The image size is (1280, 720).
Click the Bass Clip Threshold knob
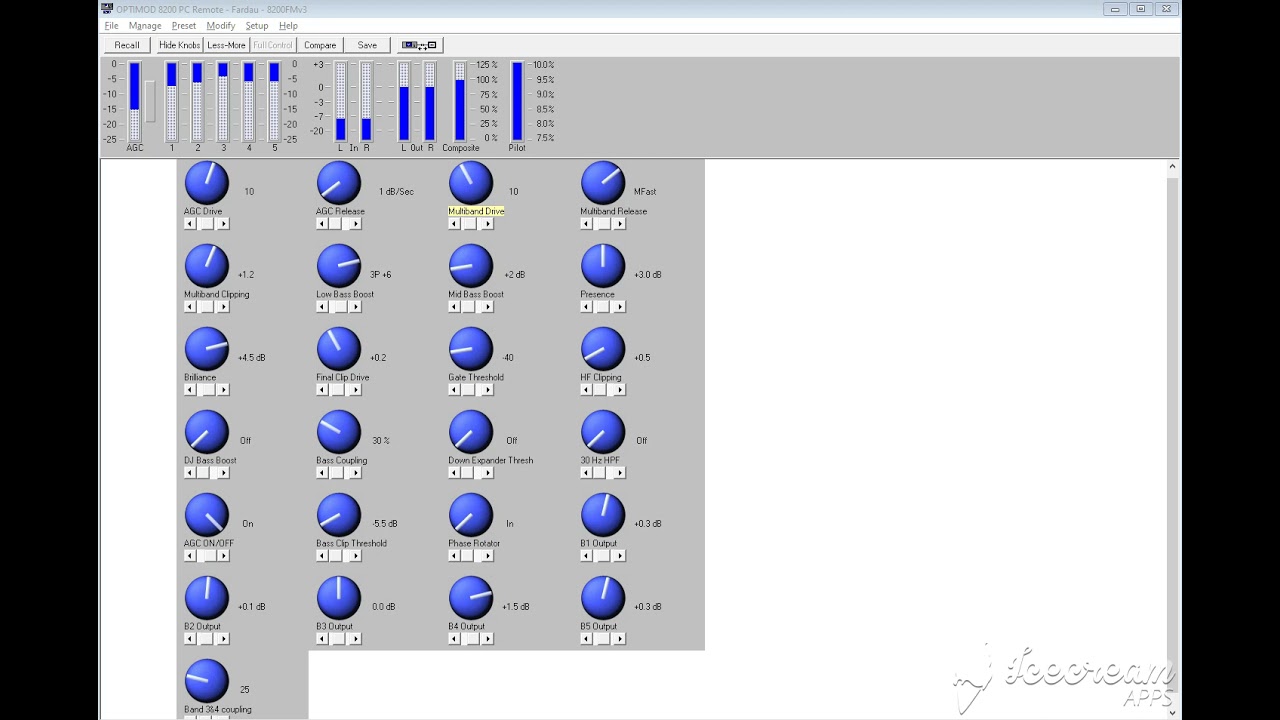coord(339,515)
